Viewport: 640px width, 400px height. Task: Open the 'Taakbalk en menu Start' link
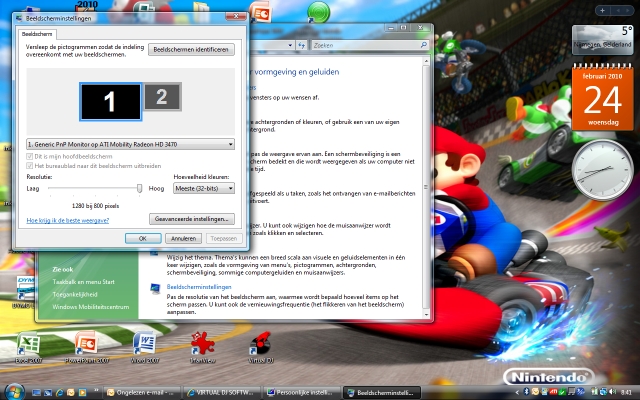84,282
